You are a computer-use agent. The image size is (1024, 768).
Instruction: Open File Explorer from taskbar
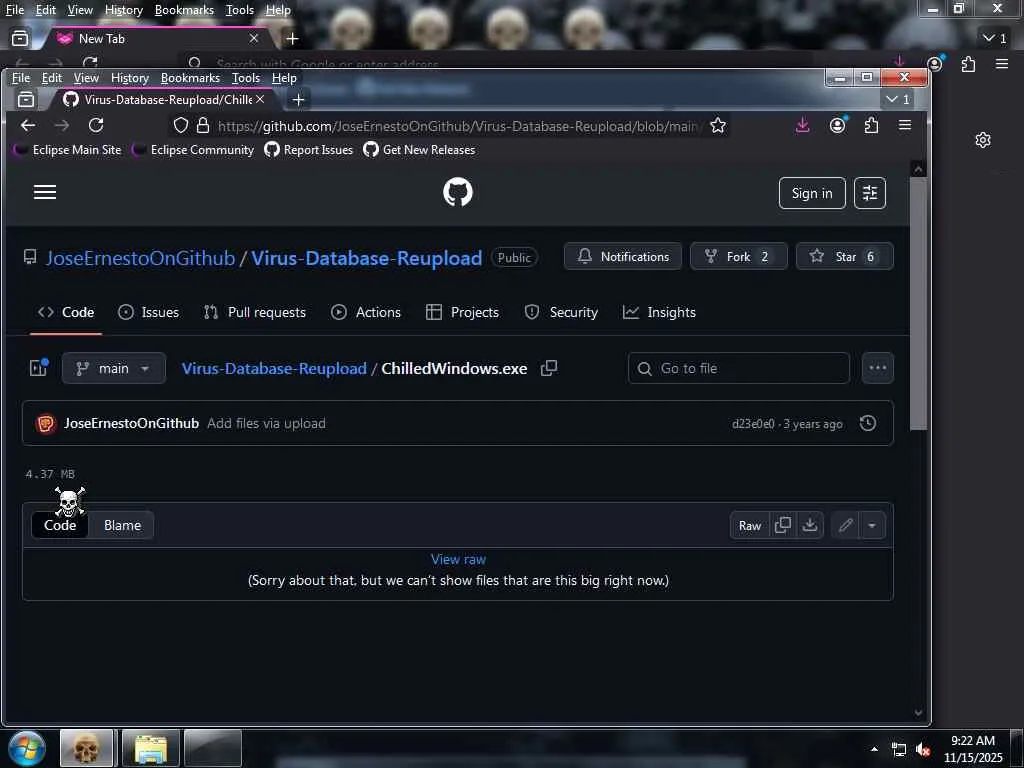pyautogui.click(x=150, y=748)
